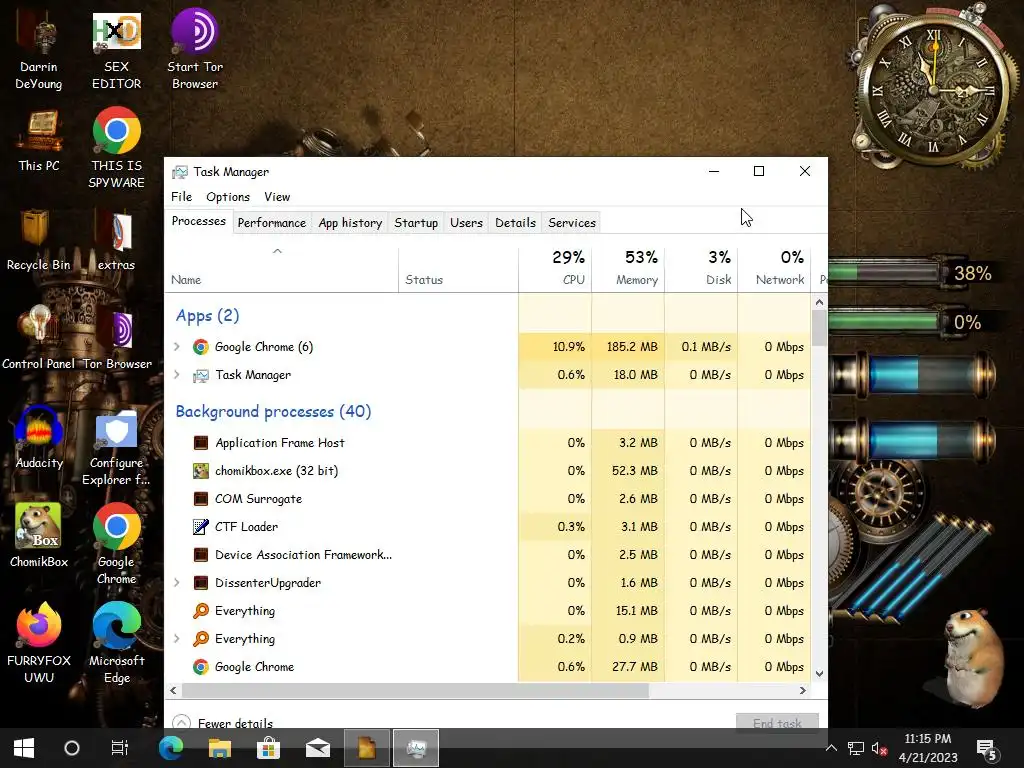The width and height of the screenshot is (1024, 768).
Task: Click the horizontal scrollbar thumb
Action: [x=415, y=690]
